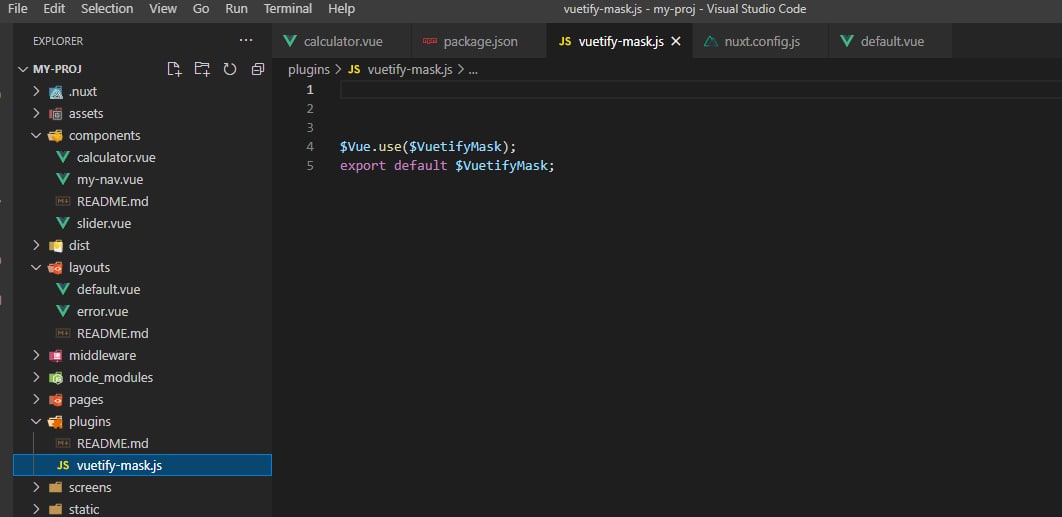Image resolution: width=1062 pixels, height=517 pixels.
Task: Close the vuetify-mask.js tab
Action: coord(675,41)
